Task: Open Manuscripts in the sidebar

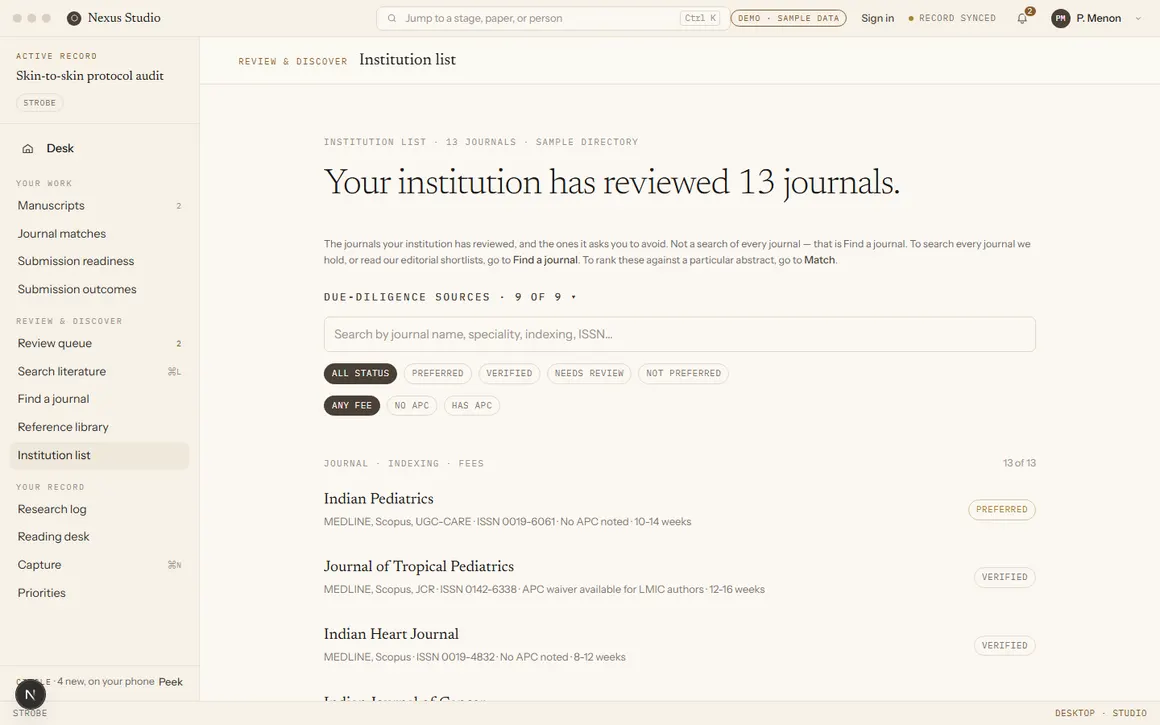Action: point(99,206)
